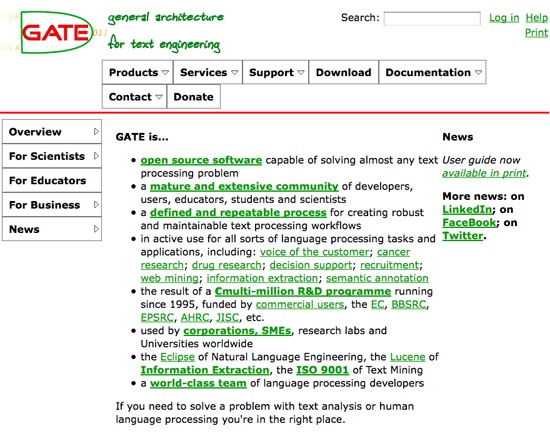Click the GATE logo
Image resolution: width=550 pixels, height=440 pixels.
point(57,32)
